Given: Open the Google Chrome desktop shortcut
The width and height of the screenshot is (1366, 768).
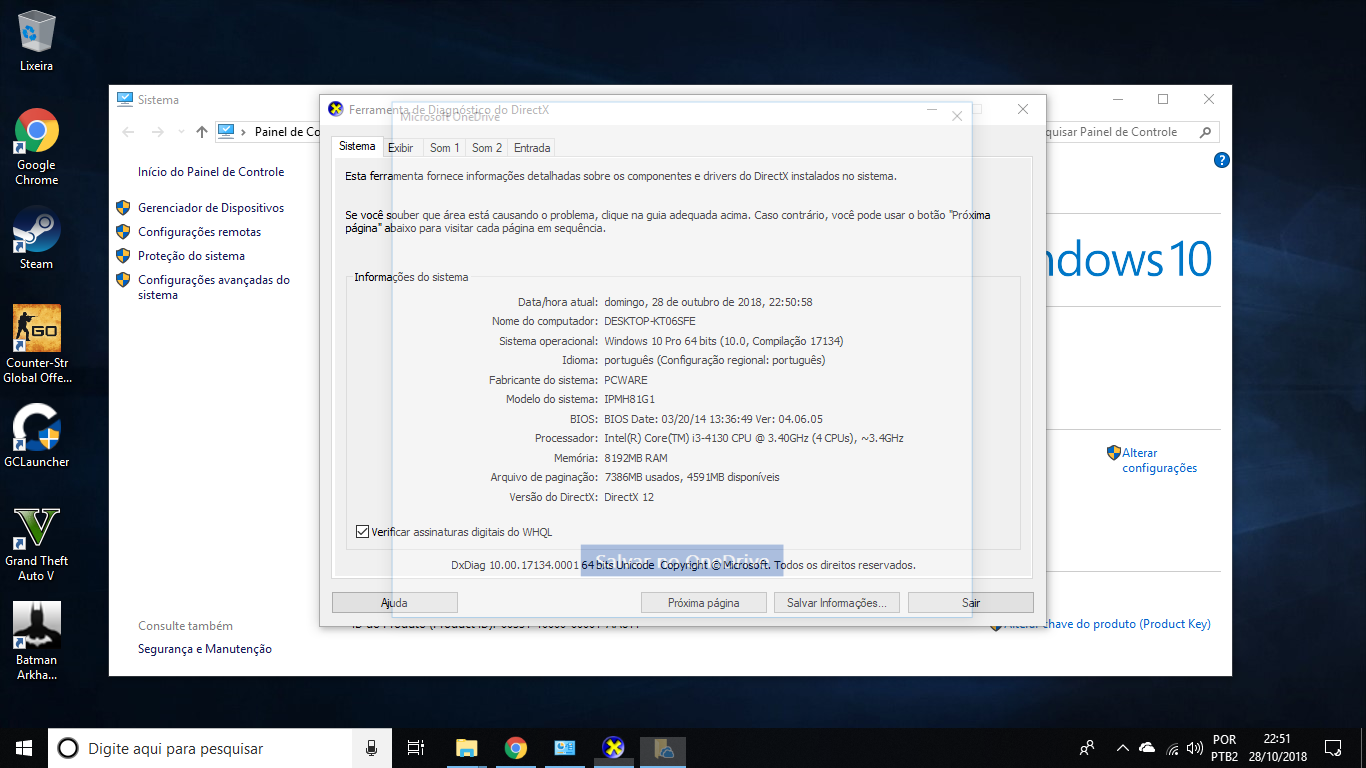Looking at the screenshot, I should tap(36, 147).
